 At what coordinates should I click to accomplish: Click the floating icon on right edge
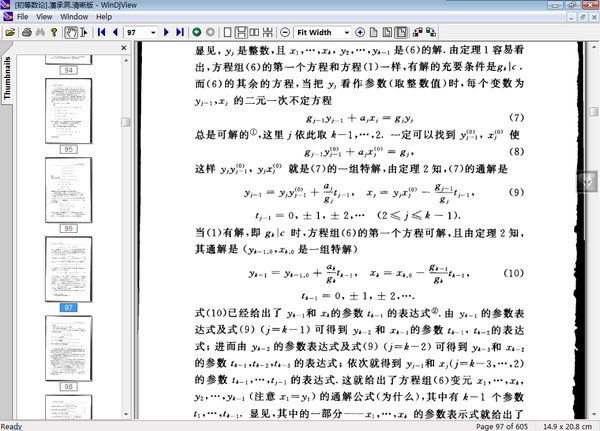[x=588, y=181]
